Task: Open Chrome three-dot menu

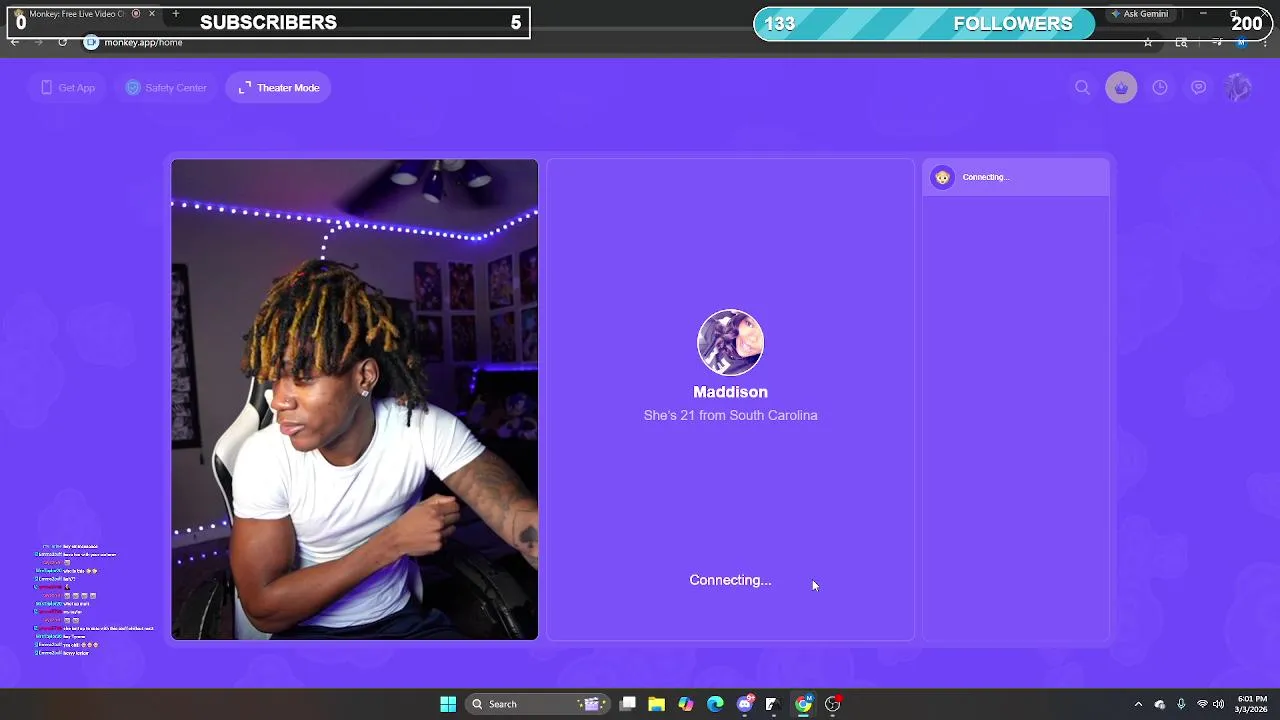Action: click(1265, 42)
